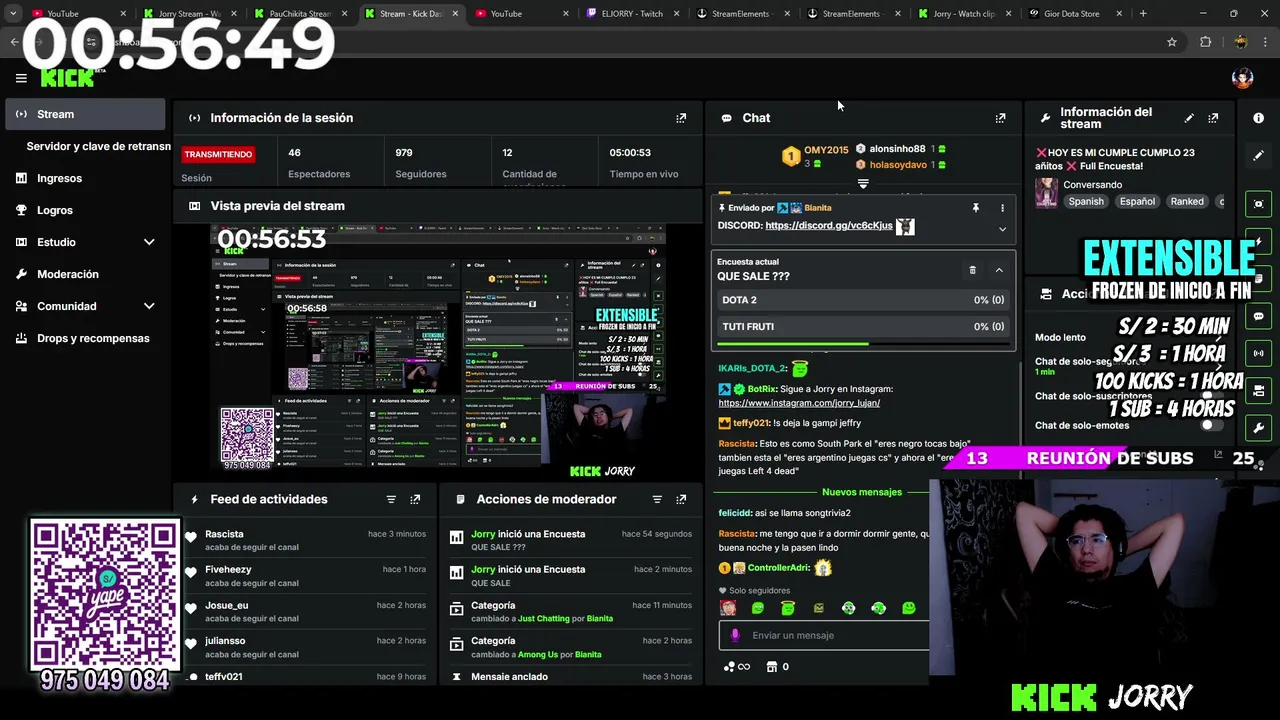Open the Discord invite link
Image resolution: width=1280 pixels, height=720 pixels.
pos(829,226)
